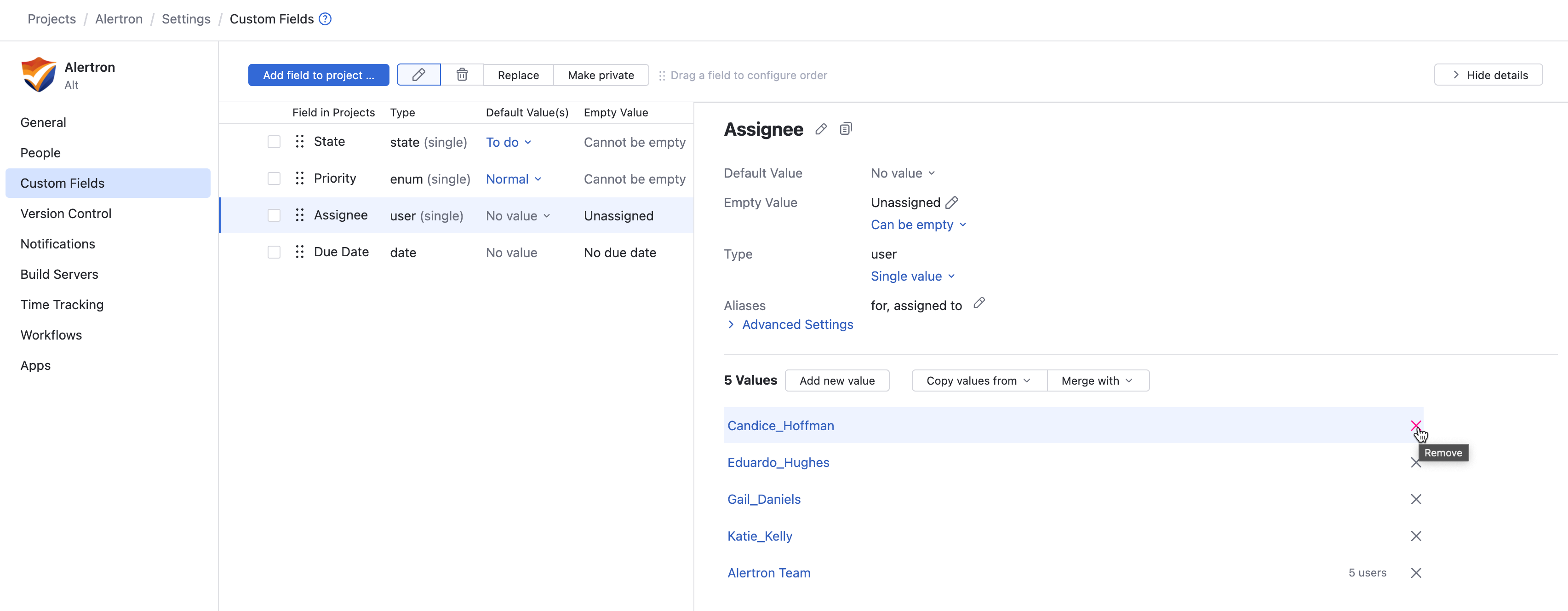The image size is (1568, 611).
Task: Click the drag handle of the Priority row
Action: (x=299, y=178)
